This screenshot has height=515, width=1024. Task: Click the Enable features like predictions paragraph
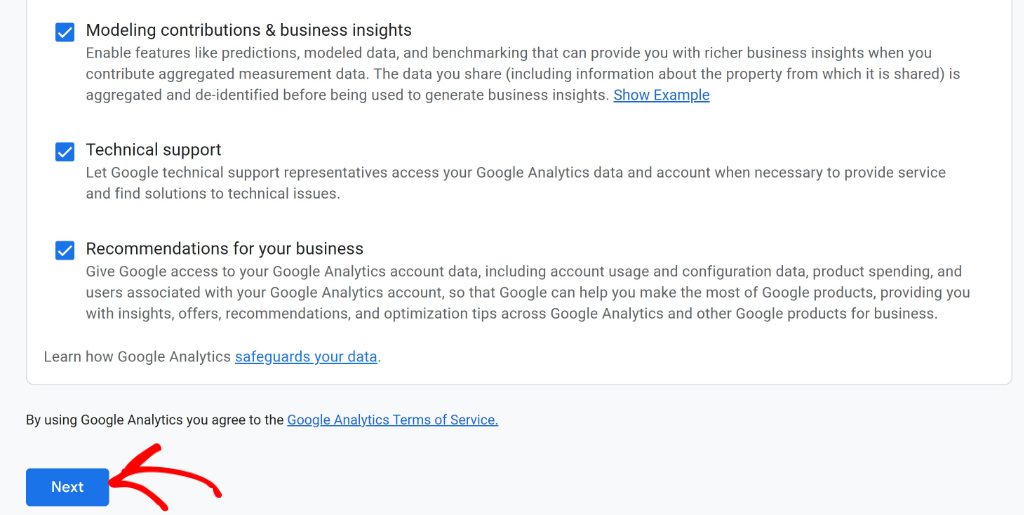pyautogui.click(x=523, y=74)
